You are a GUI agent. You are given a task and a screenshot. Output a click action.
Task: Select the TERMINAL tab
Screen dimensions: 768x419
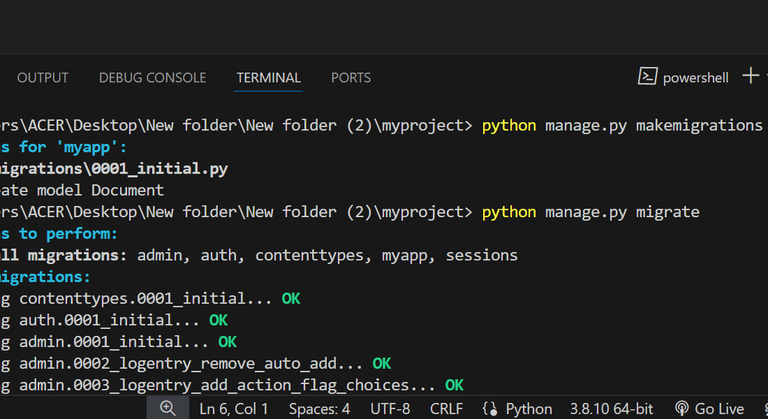[x=268, y=78]
